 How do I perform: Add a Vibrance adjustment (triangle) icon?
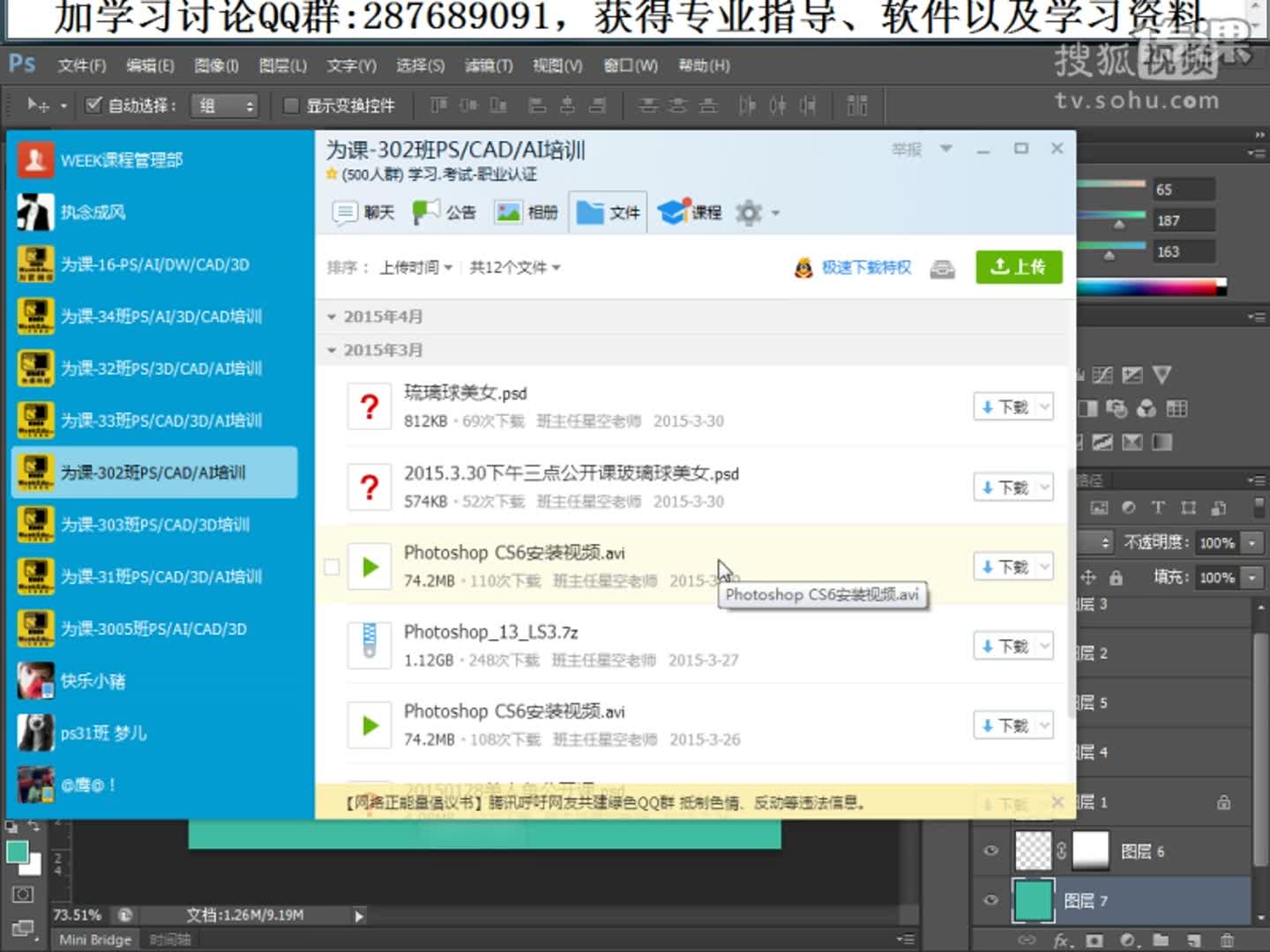pyautogui.click(x=1162, y=376)
